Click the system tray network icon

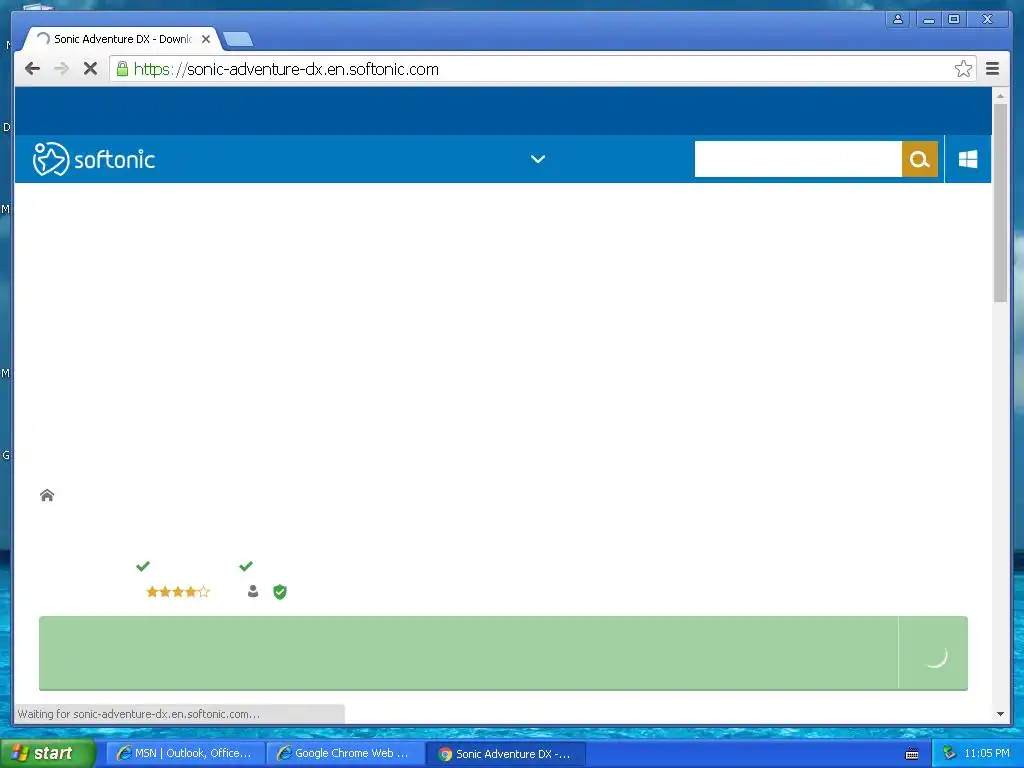pyautogui.click(x=950, y=754)
